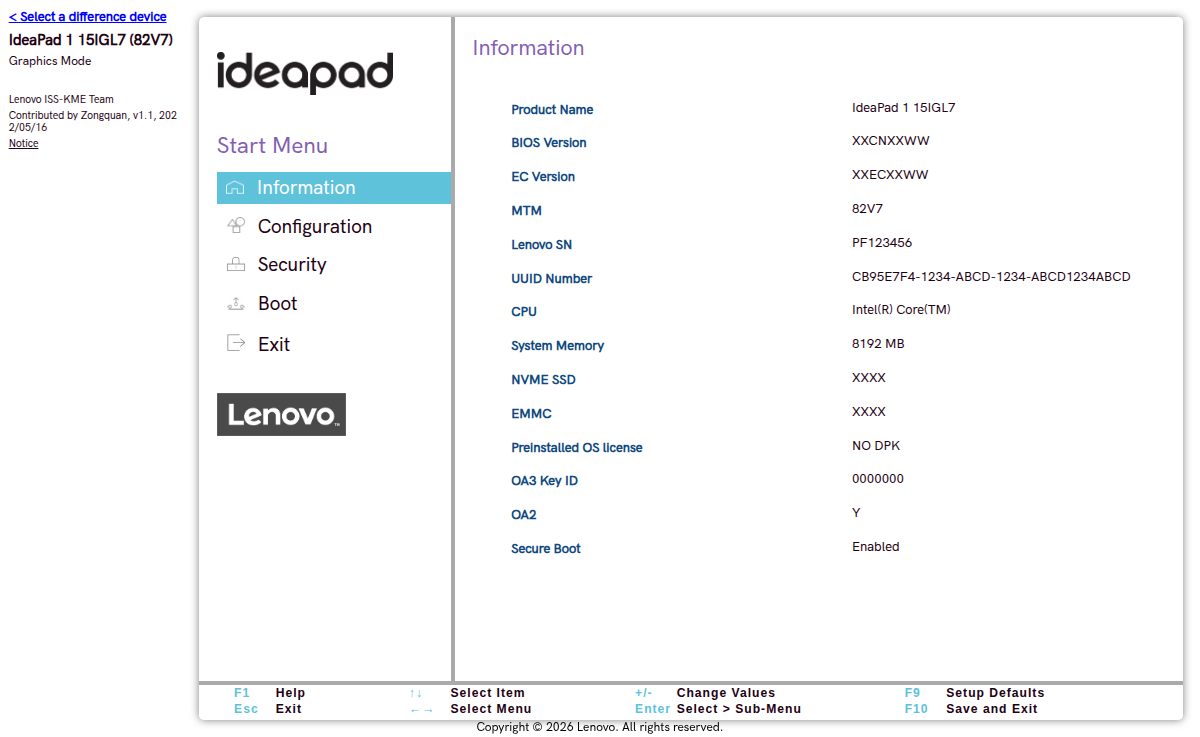Viewport: 1200px width, 737px height.
Task: Click the Secure Boot label
Action: click(x=546, y=549)
